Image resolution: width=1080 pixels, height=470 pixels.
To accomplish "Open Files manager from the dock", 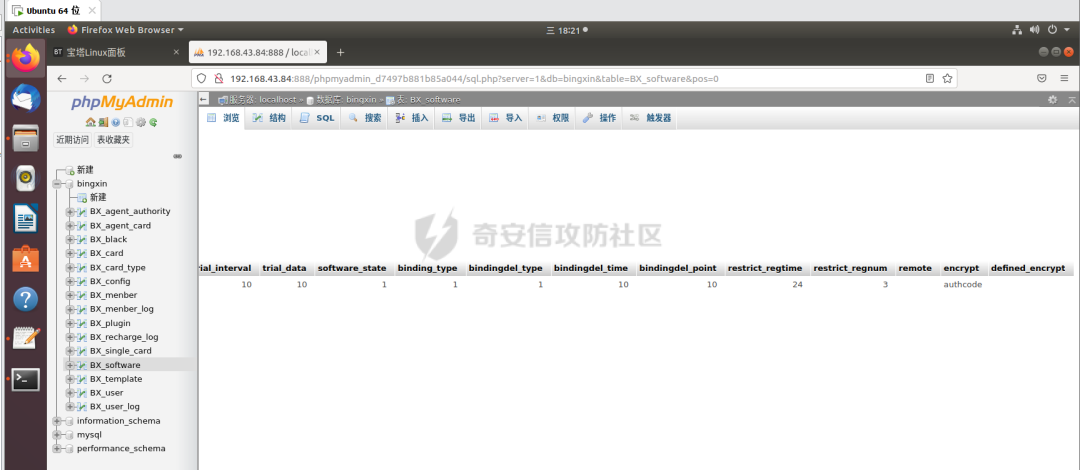I will [x=25, y=139].
